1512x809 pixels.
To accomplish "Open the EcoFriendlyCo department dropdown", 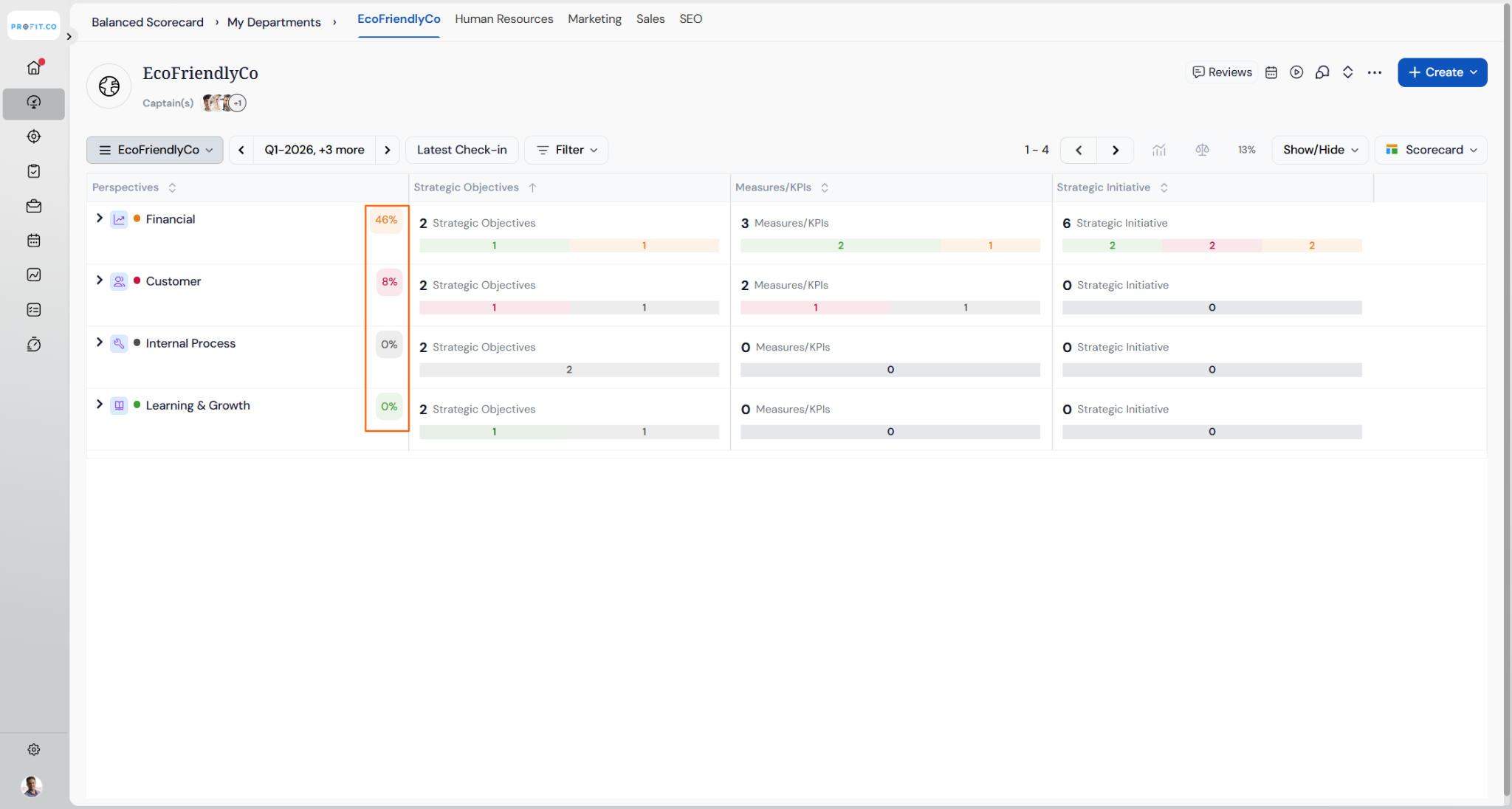I will pyautogui.click(x=155, y=150).
